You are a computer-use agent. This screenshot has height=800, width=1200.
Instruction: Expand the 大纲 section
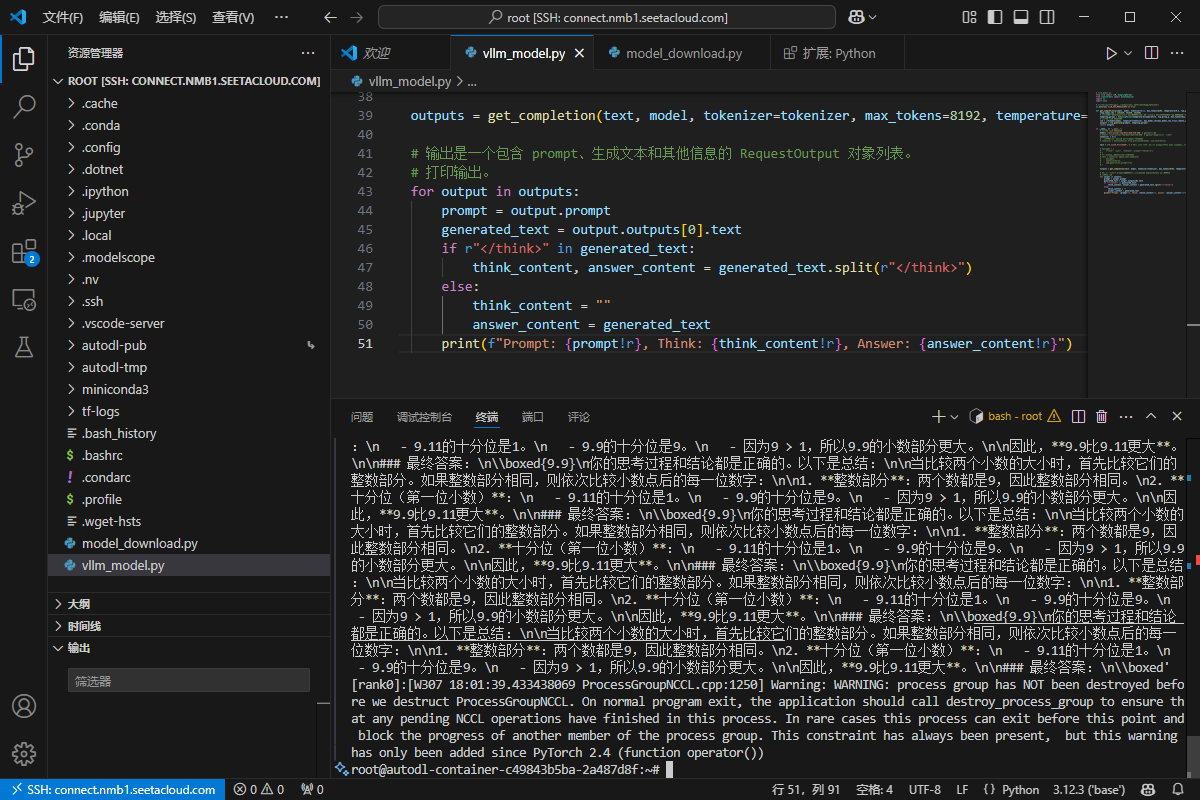coord(189,604)
